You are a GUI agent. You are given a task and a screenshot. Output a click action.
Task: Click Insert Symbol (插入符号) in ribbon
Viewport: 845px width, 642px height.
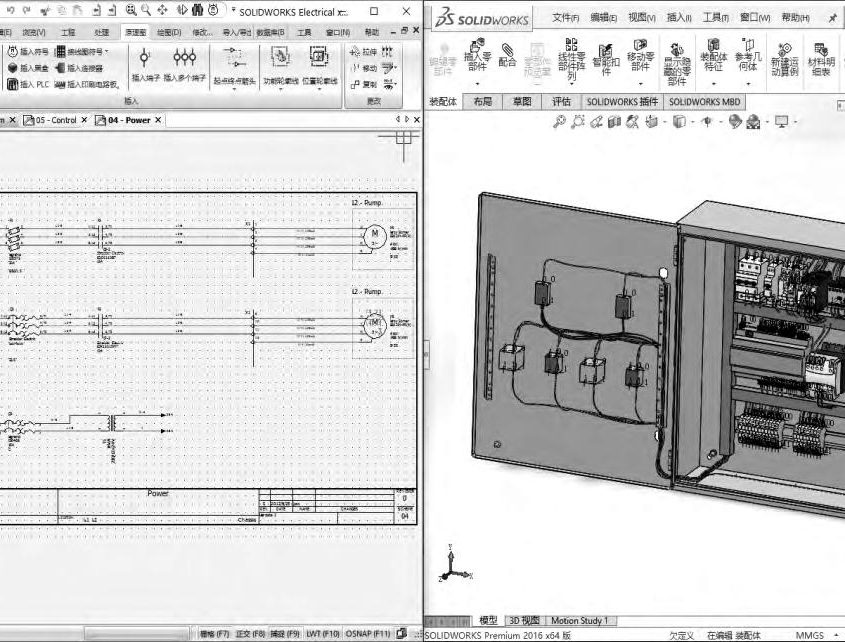28,52
